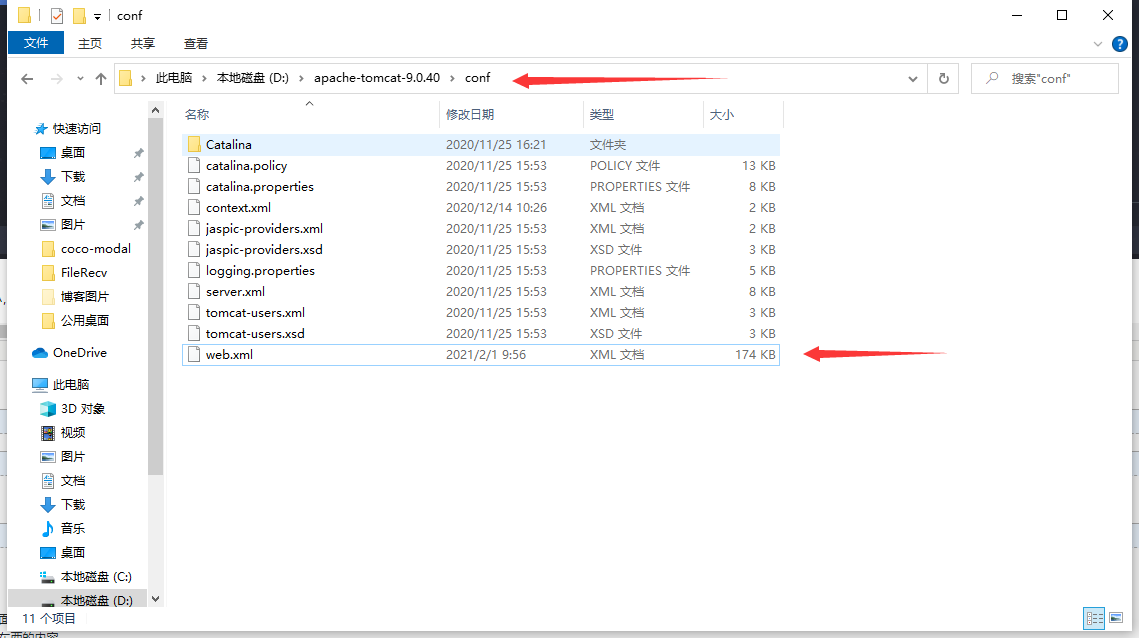The height and width of the screenshot is (638, 1139).
Task: Expand apache-tomcat-9.0.40 breadcrumb chevron
Action: pyautogui.click(x=453, y=78)
